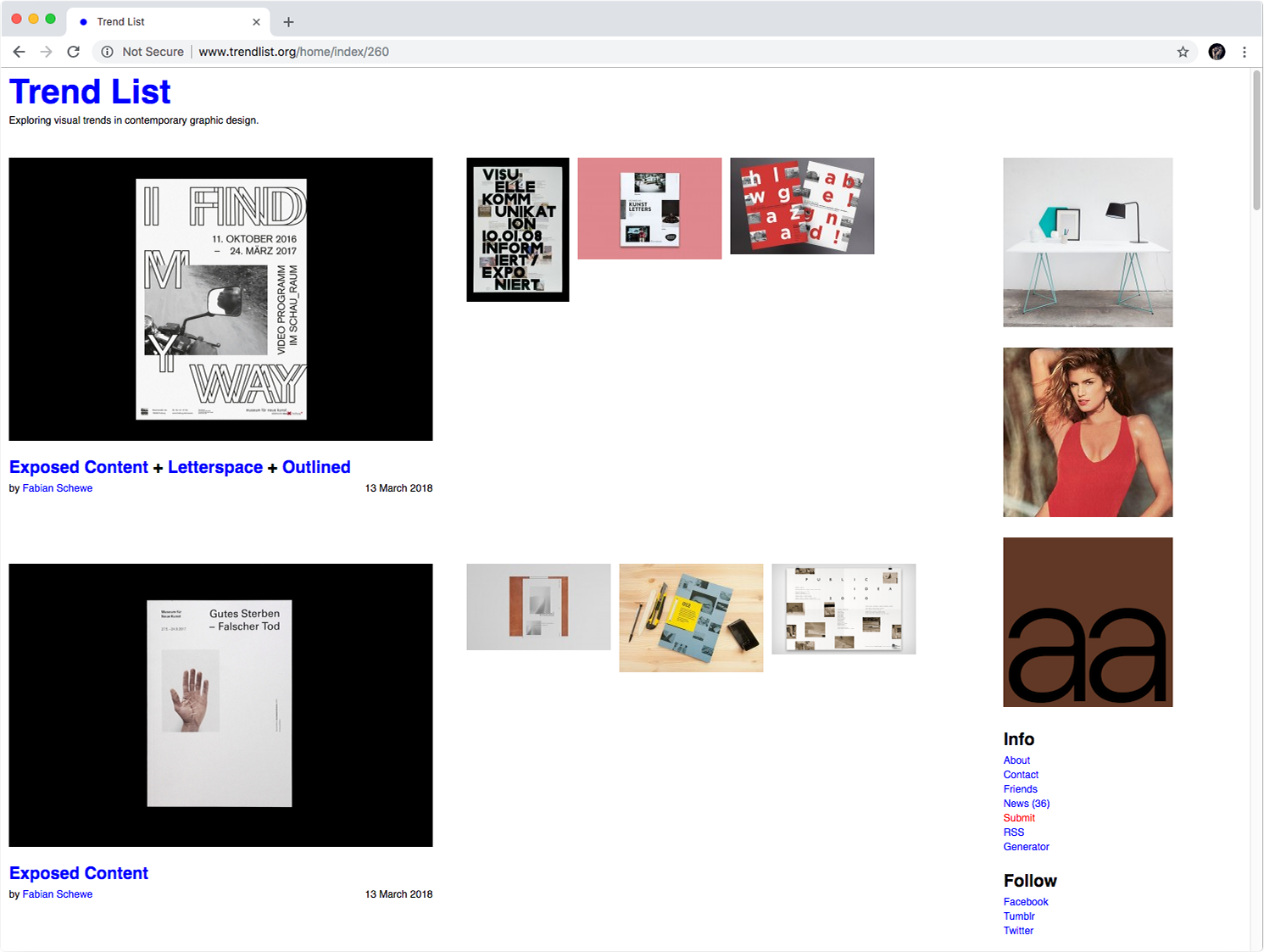The image size is (1264, 952).
Task: Bookmark this page with the star icon
Action: (x=1183, y=52)
